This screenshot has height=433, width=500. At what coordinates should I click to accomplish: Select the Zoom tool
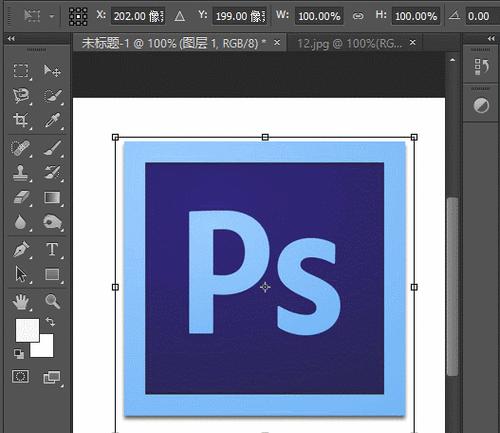pyautogui.click(x=52, y=301)
